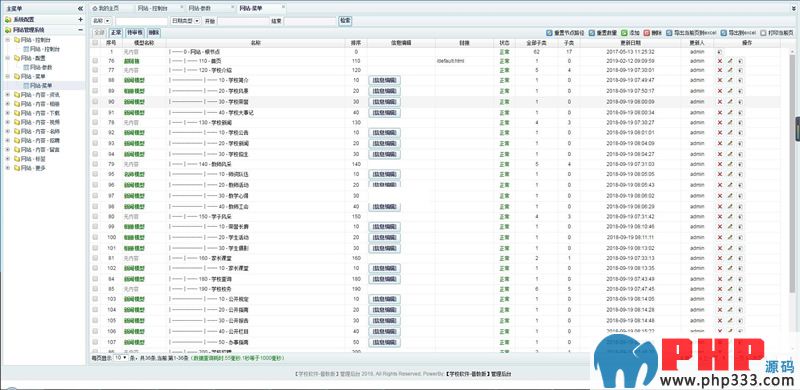800x390 pixels.
Task: Click the first reset toolbar button, left of 重置数量
Action: coord(565,33)
